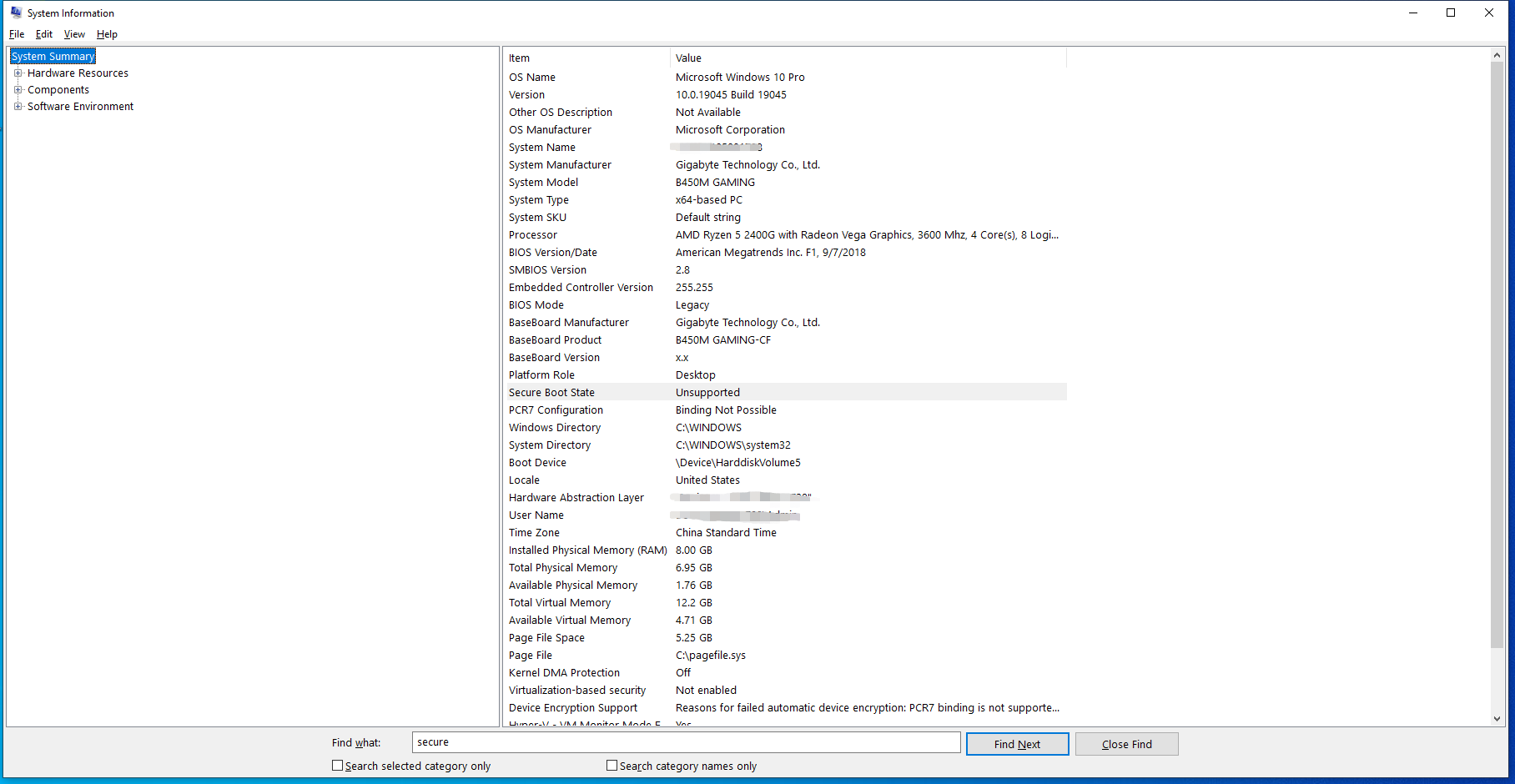Click inside the Find what text field

pos(684,742)
